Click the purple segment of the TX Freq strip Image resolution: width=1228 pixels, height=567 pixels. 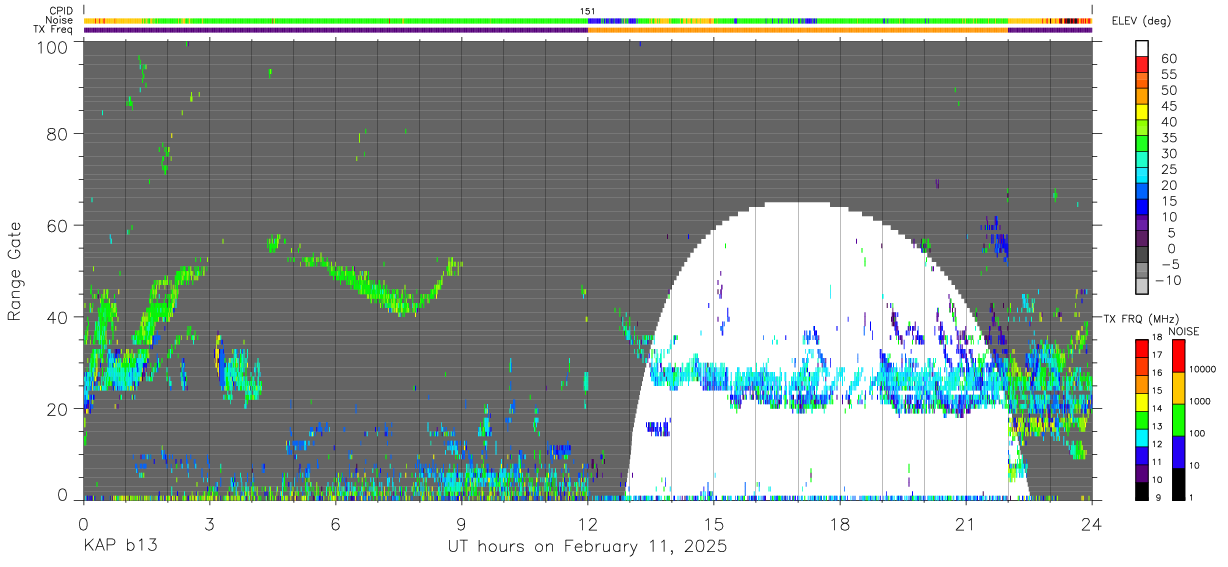[x=335, y=30]
